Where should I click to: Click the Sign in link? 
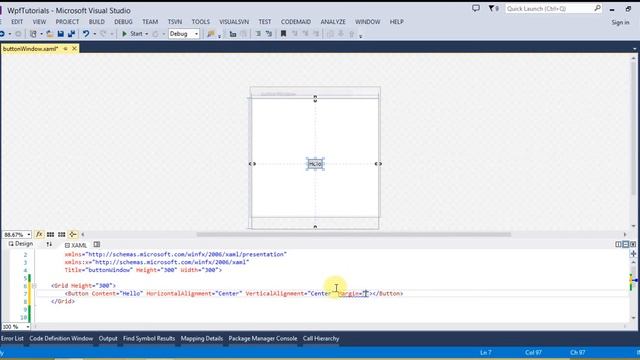coord(620,23)
